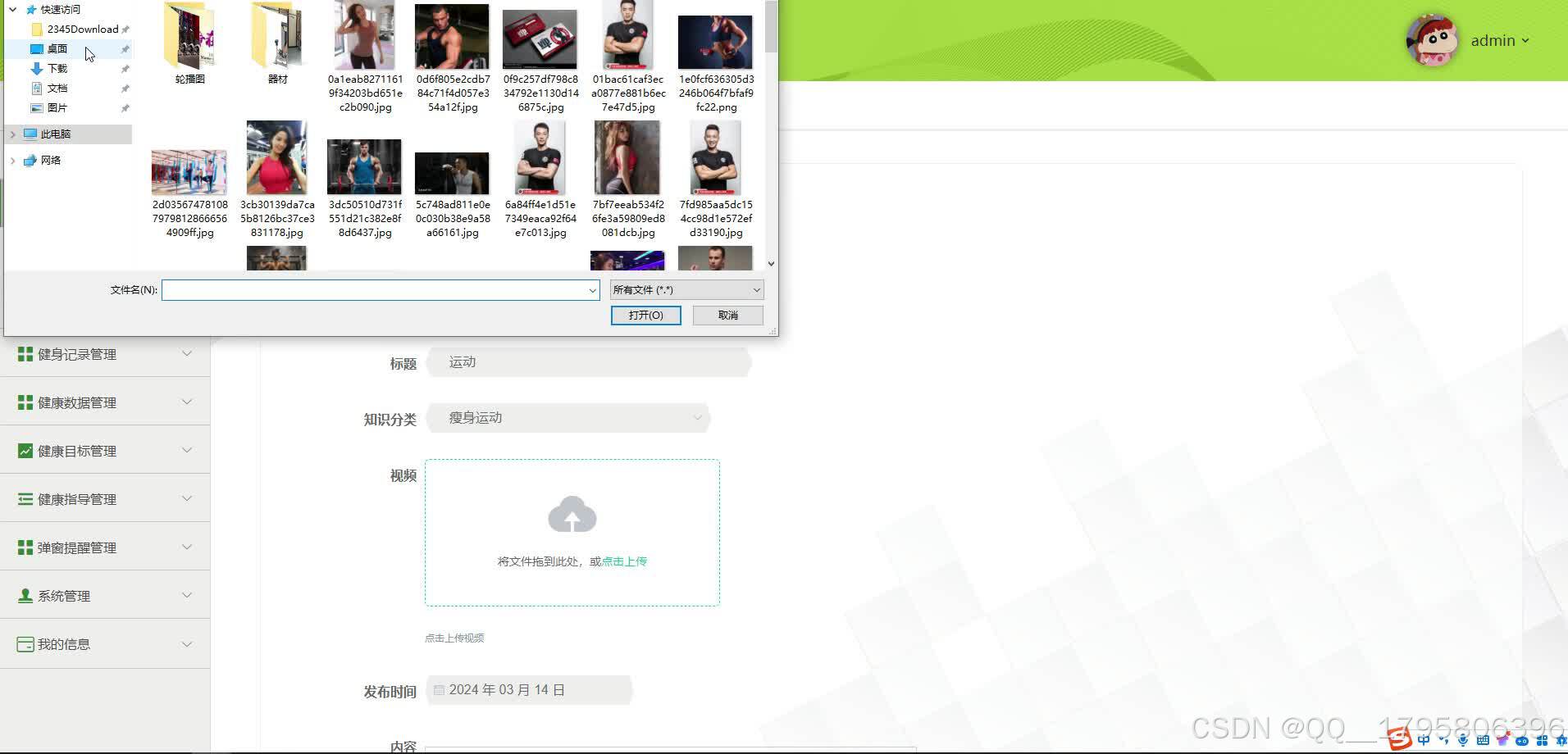1568x754 pixels.
Task: Click the Sogou input method S icon
Action: click(1400, 740)
